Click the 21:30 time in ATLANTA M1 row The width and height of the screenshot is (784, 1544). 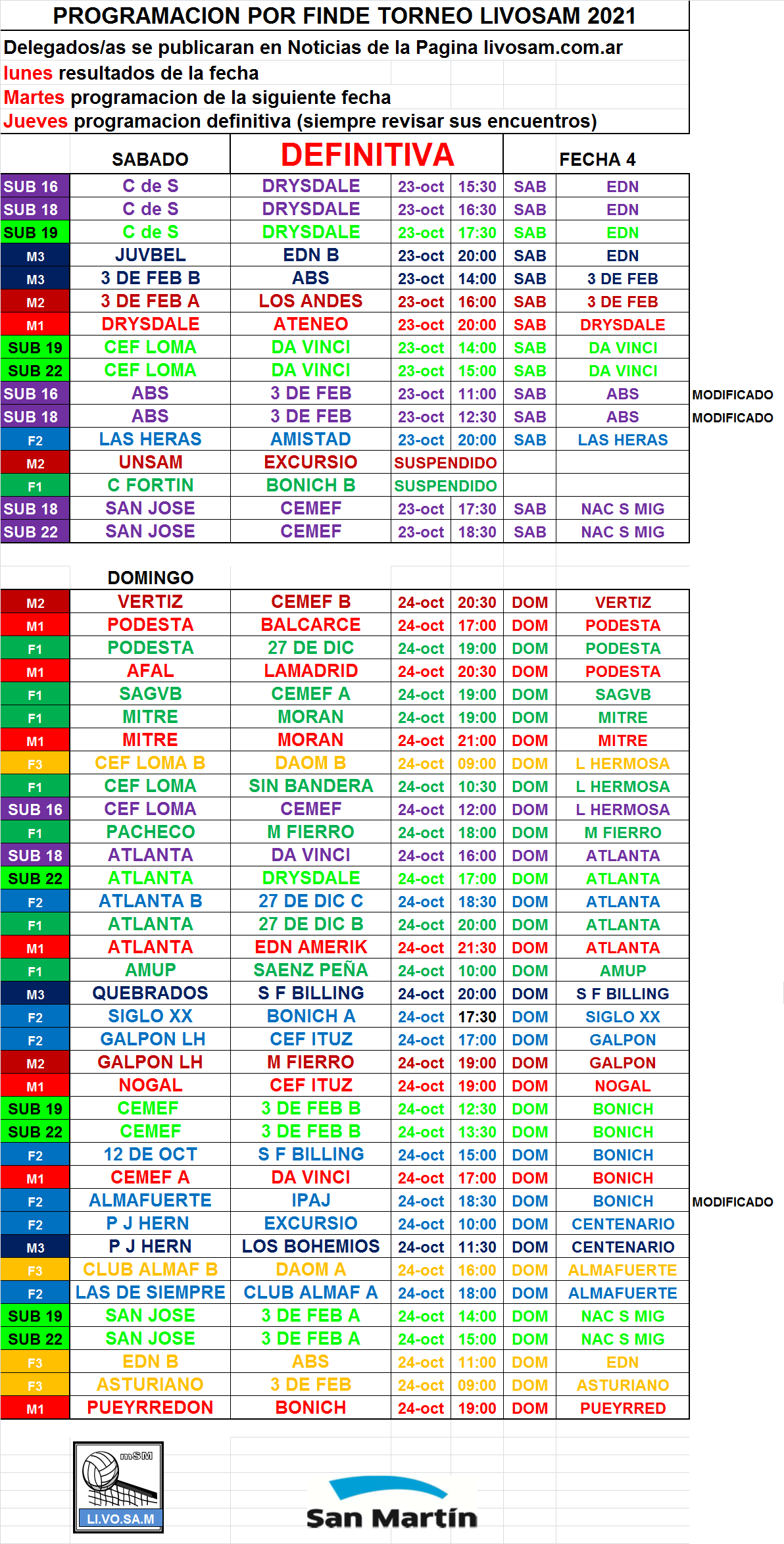click(x=477, y=948)
